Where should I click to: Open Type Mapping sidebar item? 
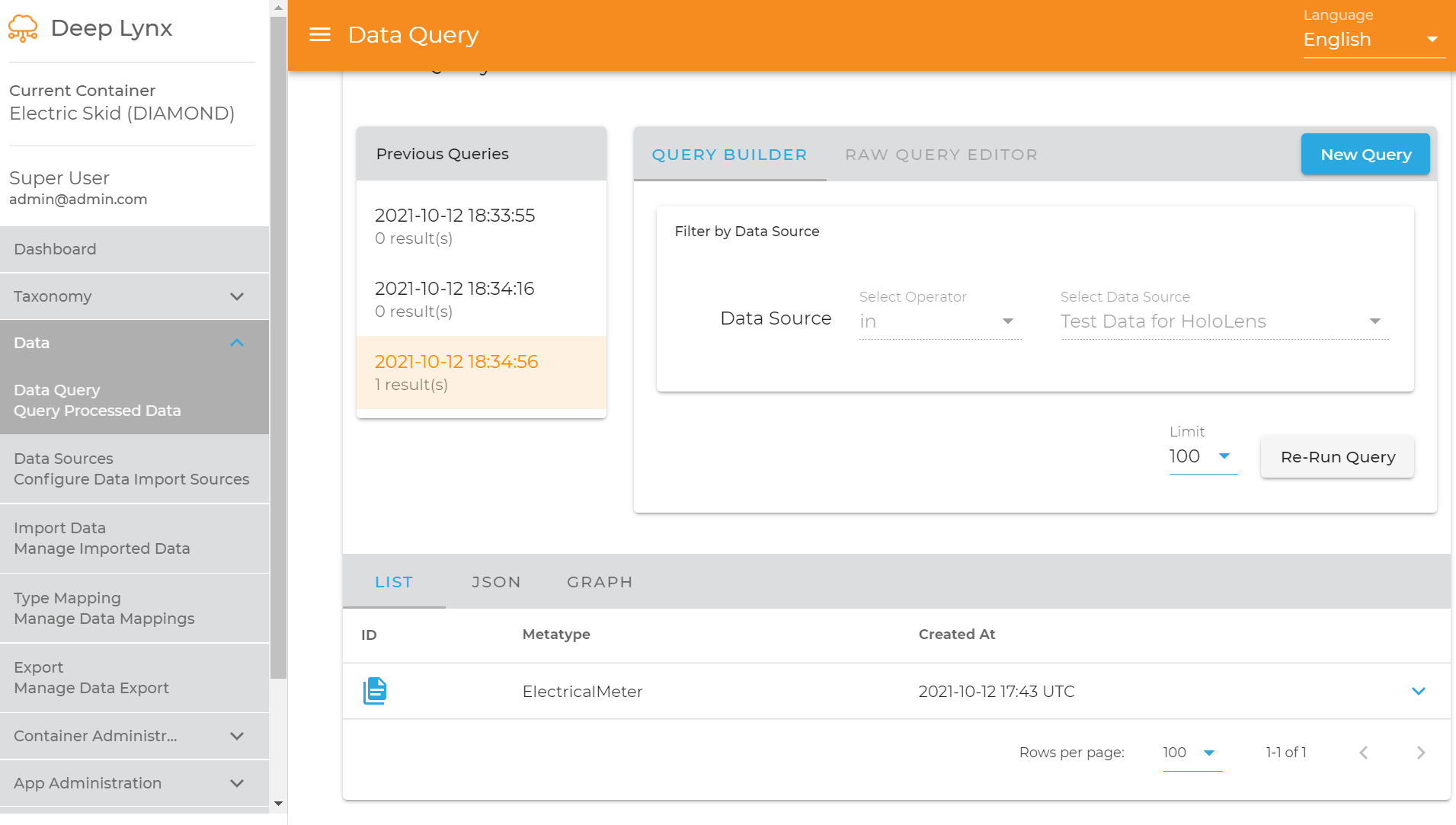[135, 608]
